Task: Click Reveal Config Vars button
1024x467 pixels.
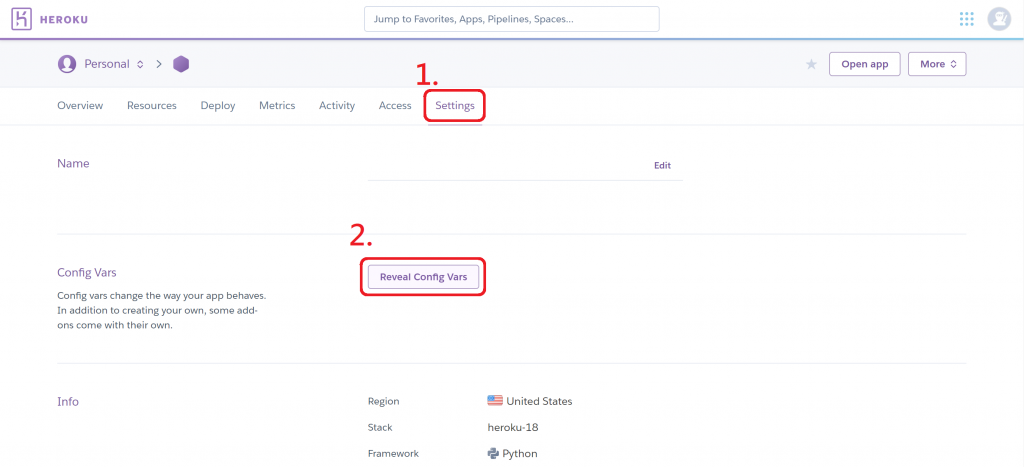Action: (x=424, y=277)
